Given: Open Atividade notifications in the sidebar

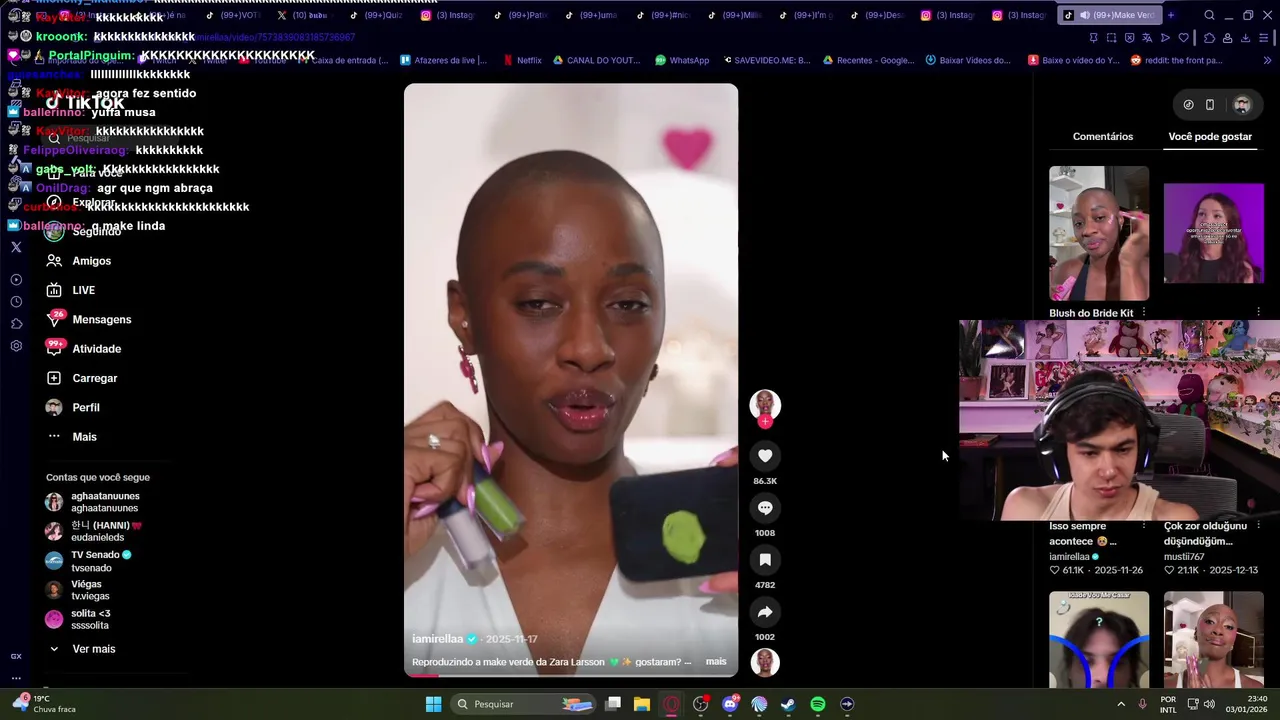Looking at the screenshot, I should point(83,349).
